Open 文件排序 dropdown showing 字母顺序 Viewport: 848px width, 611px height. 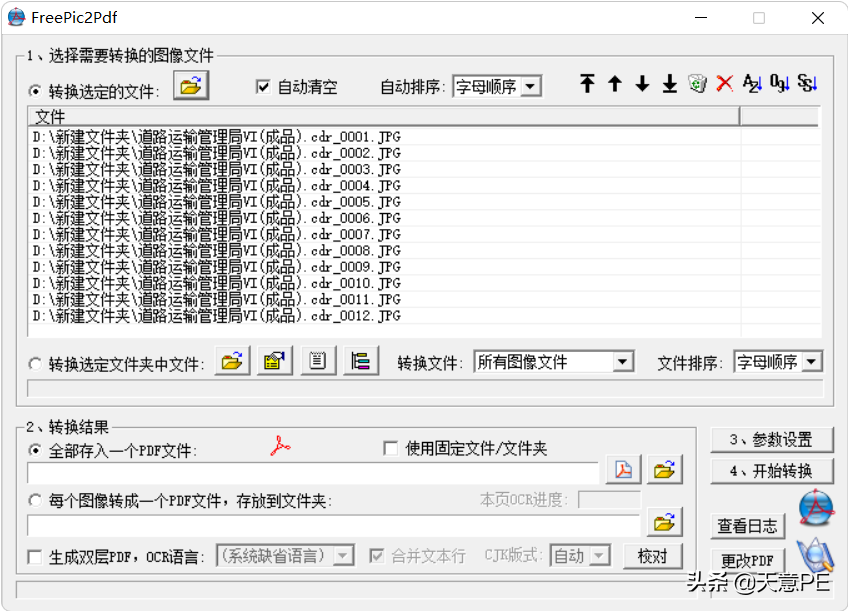(x=778, y=362)
